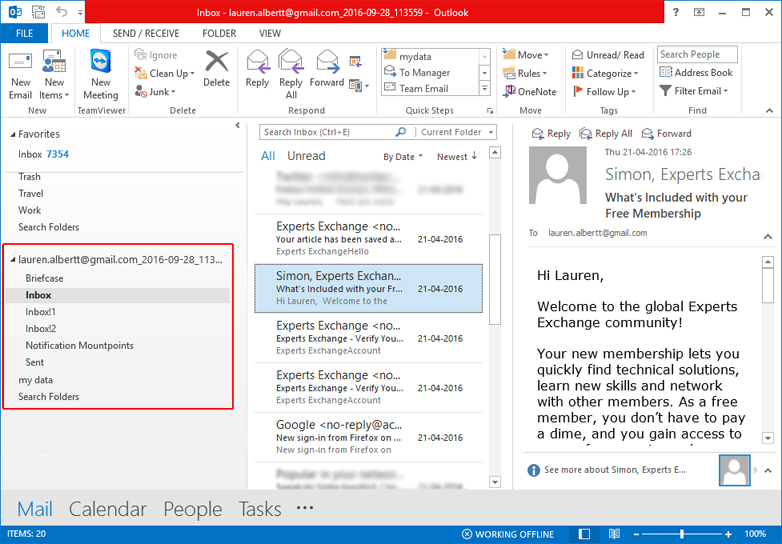Open the OneNote icon in Move group
The width and height of the screenshot is (782, 544).
(x=510, y=91)
